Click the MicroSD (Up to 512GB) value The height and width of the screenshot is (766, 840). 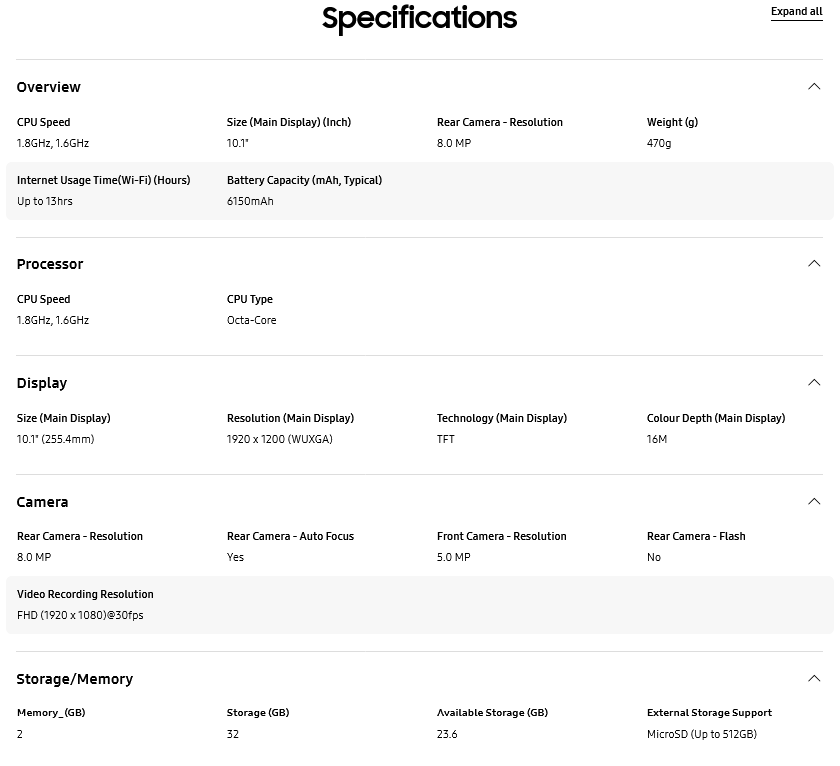click(702, 734)
